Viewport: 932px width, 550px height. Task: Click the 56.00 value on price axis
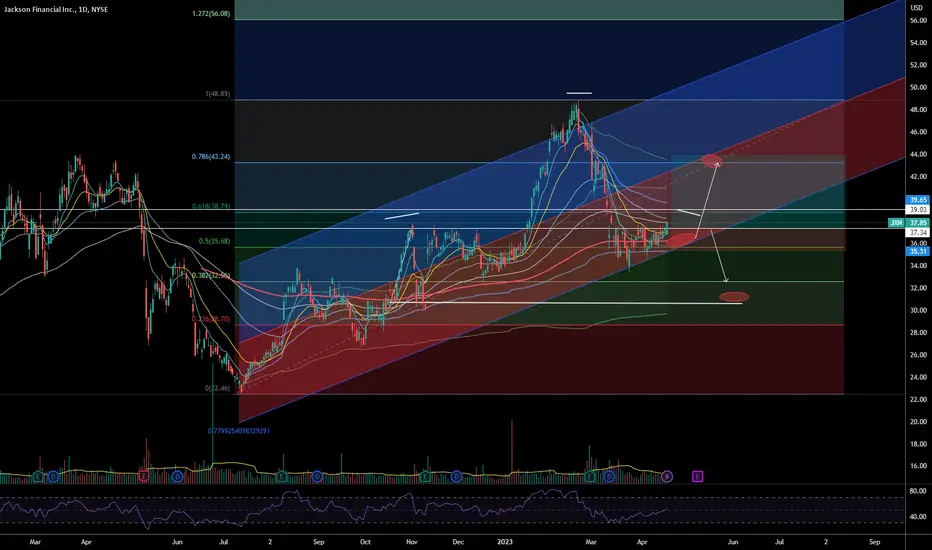pos(918,20)
